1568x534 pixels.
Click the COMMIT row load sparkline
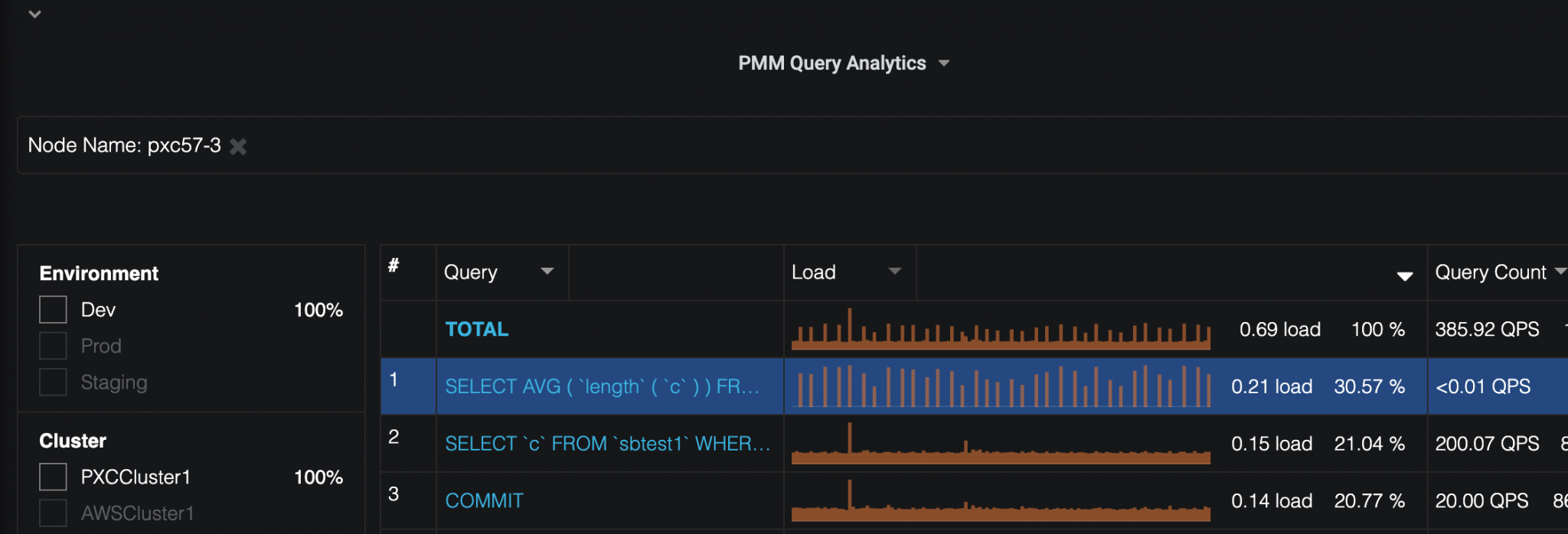coord(1000,502)
